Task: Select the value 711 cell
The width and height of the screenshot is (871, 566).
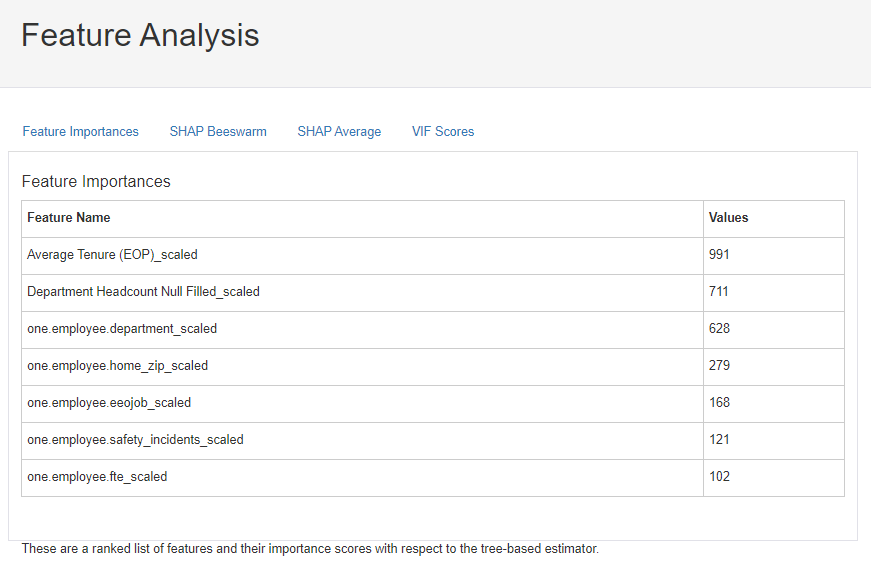Action: click(719, 292)
